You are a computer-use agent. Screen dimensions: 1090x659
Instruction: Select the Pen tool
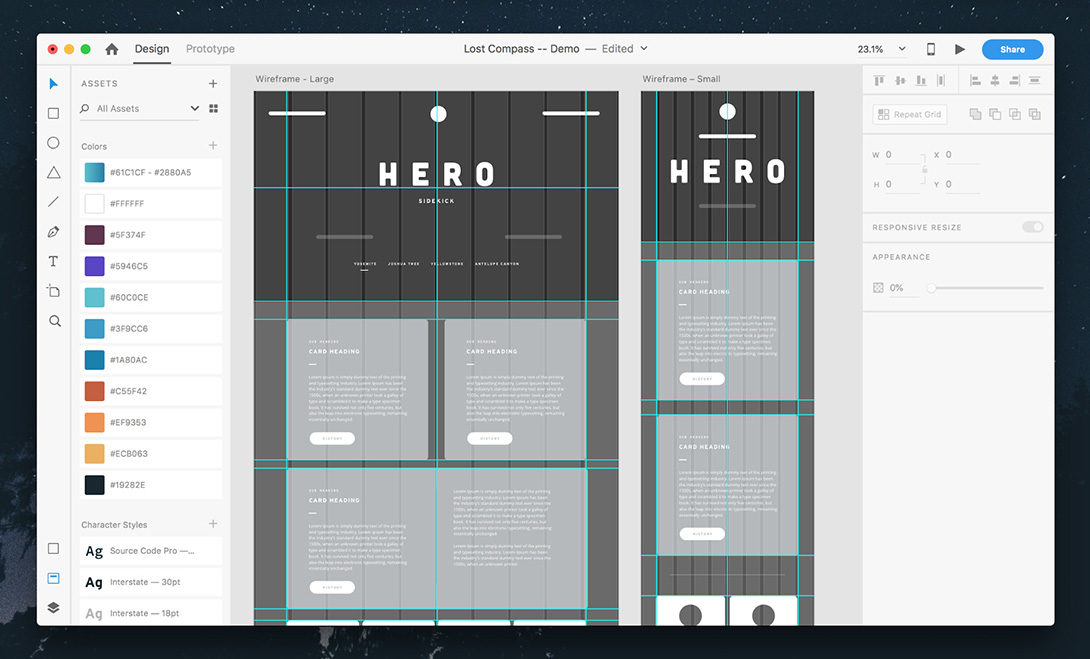[x=54, y=232]
